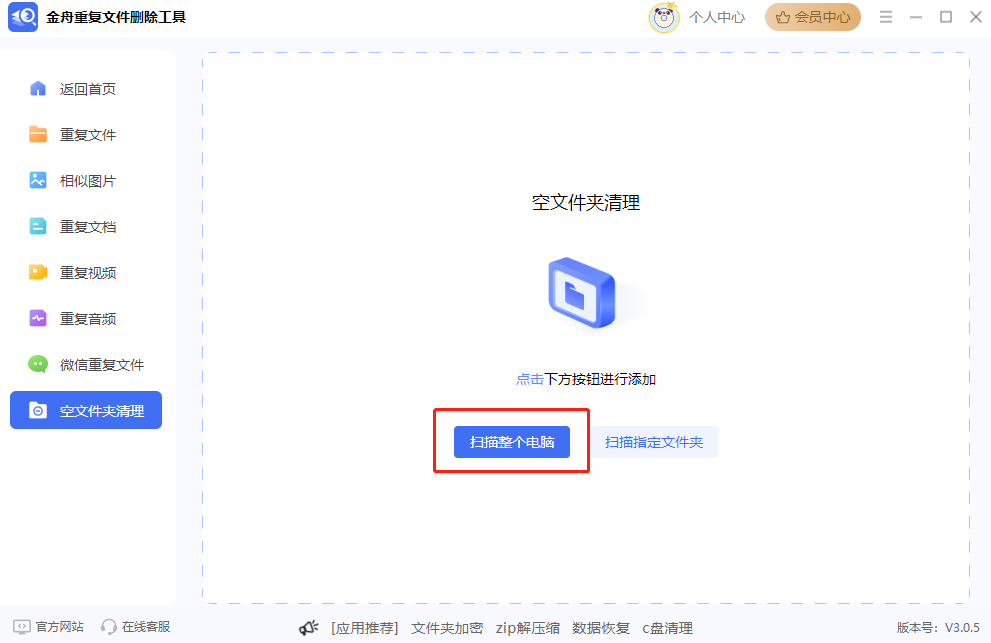
Task: Close the application window
Action: (x=976, y=17)
